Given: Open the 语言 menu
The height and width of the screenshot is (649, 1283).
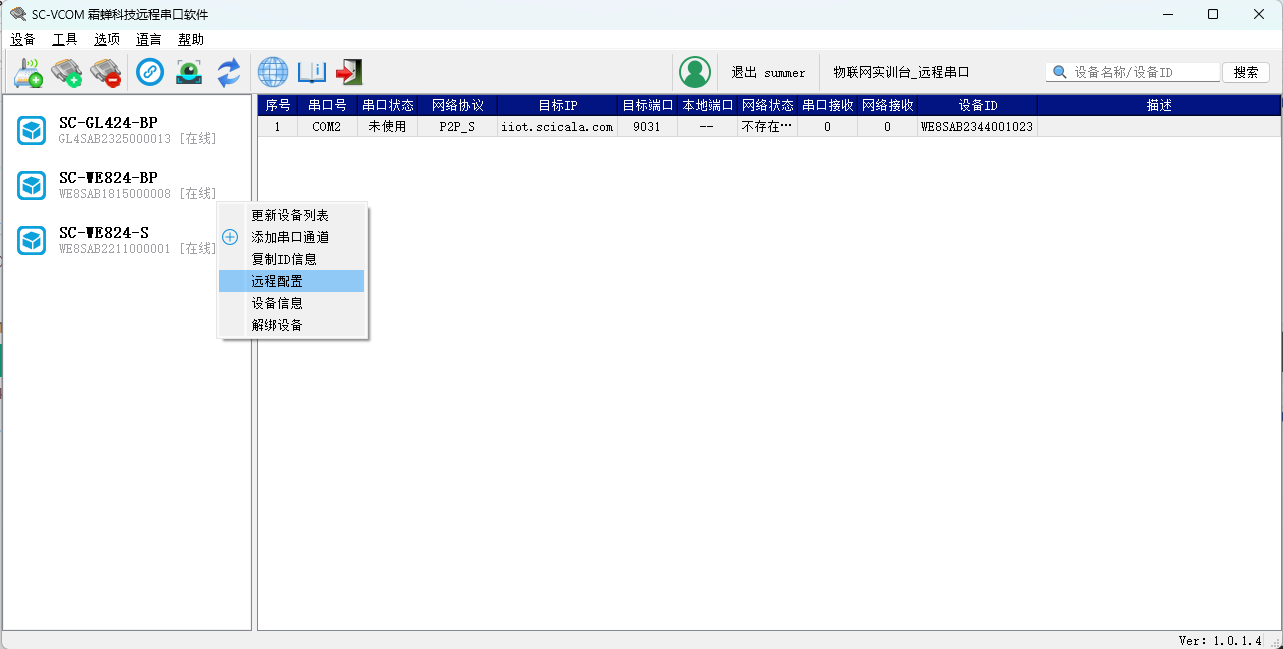Looking at the screenshot, I should coord(149,40).
